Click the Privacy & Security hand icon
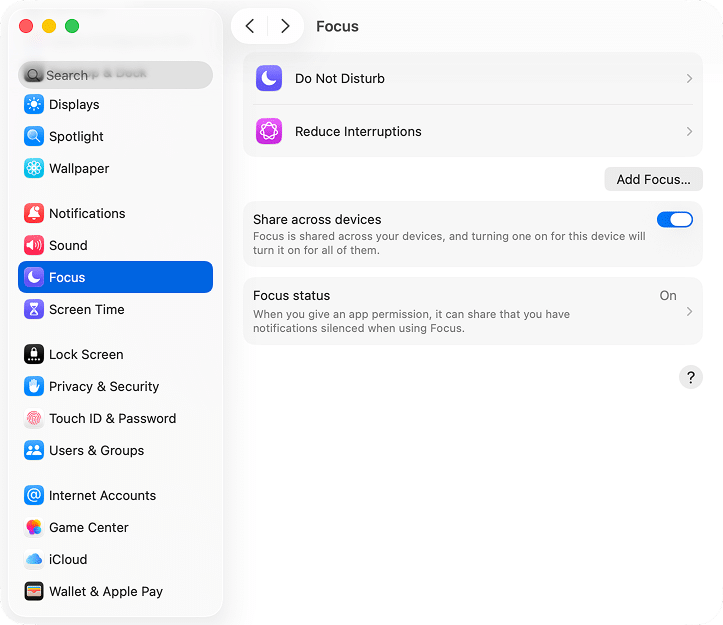Screen dimensions: 723x625 (34, 386)
